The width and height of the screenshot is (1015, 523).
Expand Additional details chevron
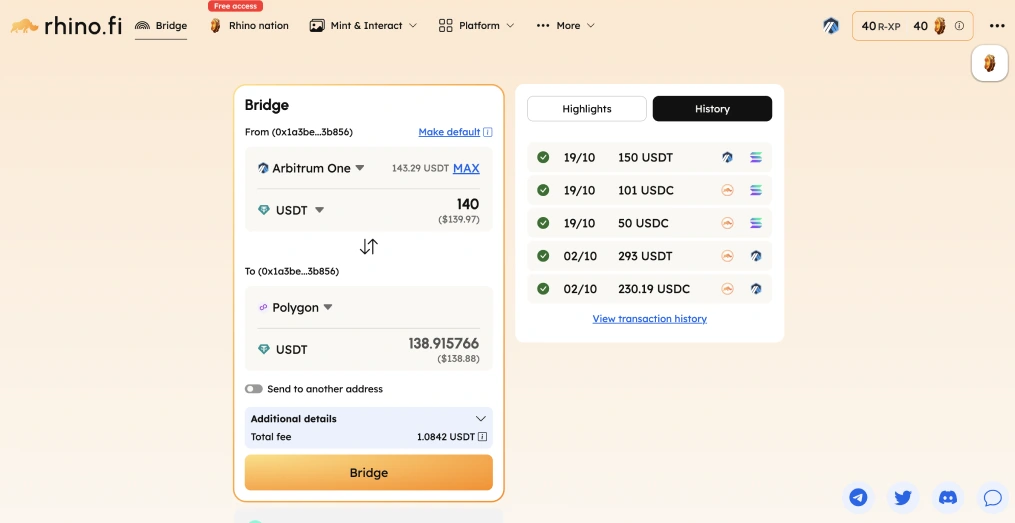[480, 419]
